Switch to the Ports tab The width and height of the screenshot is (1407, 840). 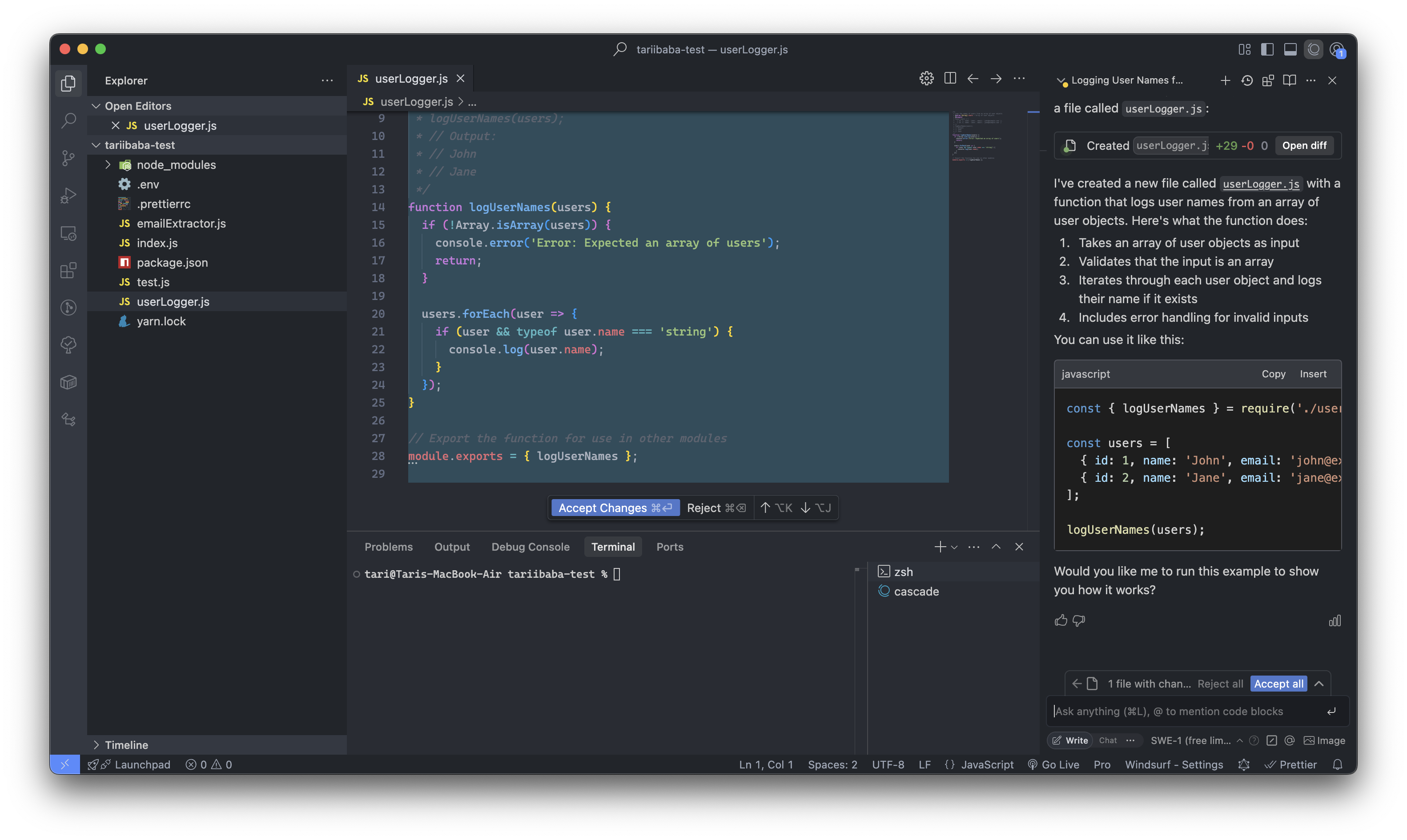670,547
